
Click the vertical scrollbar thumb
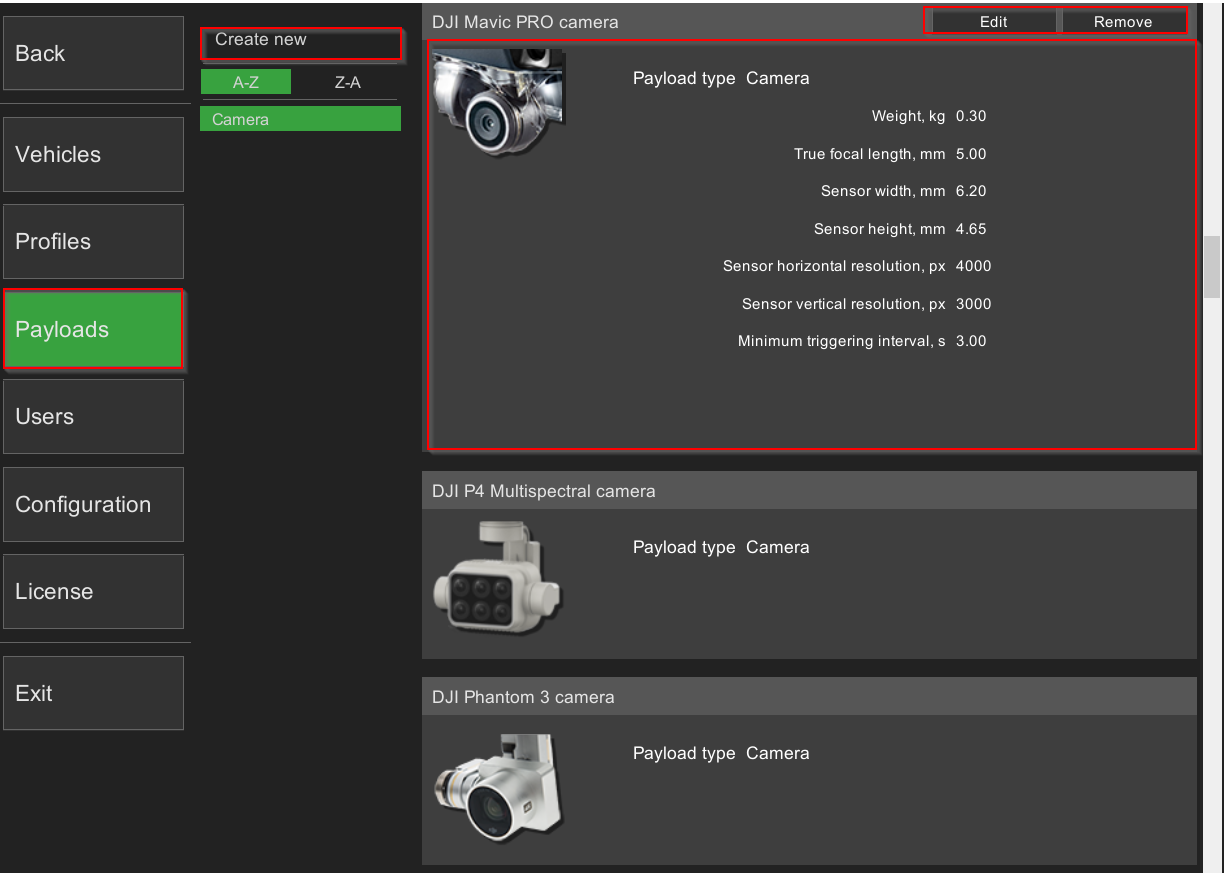click(x=1212, y=265)
